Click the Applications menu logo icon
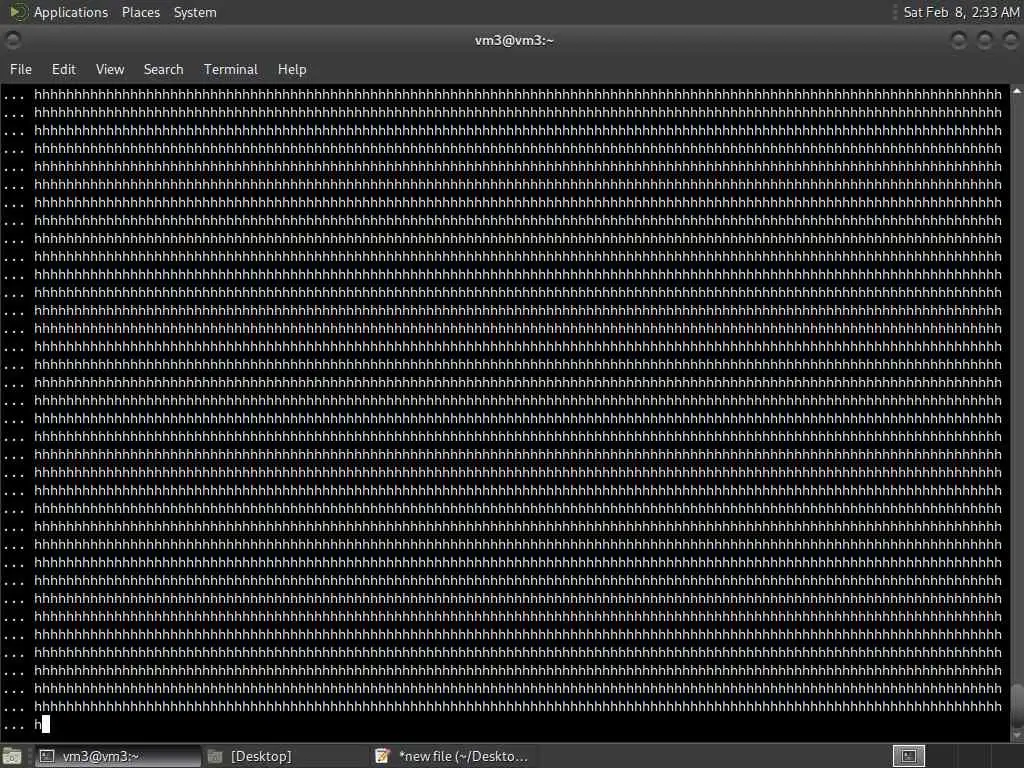Image resolution: width=1024 pixels, height=768 pixels. click(18, 12)
